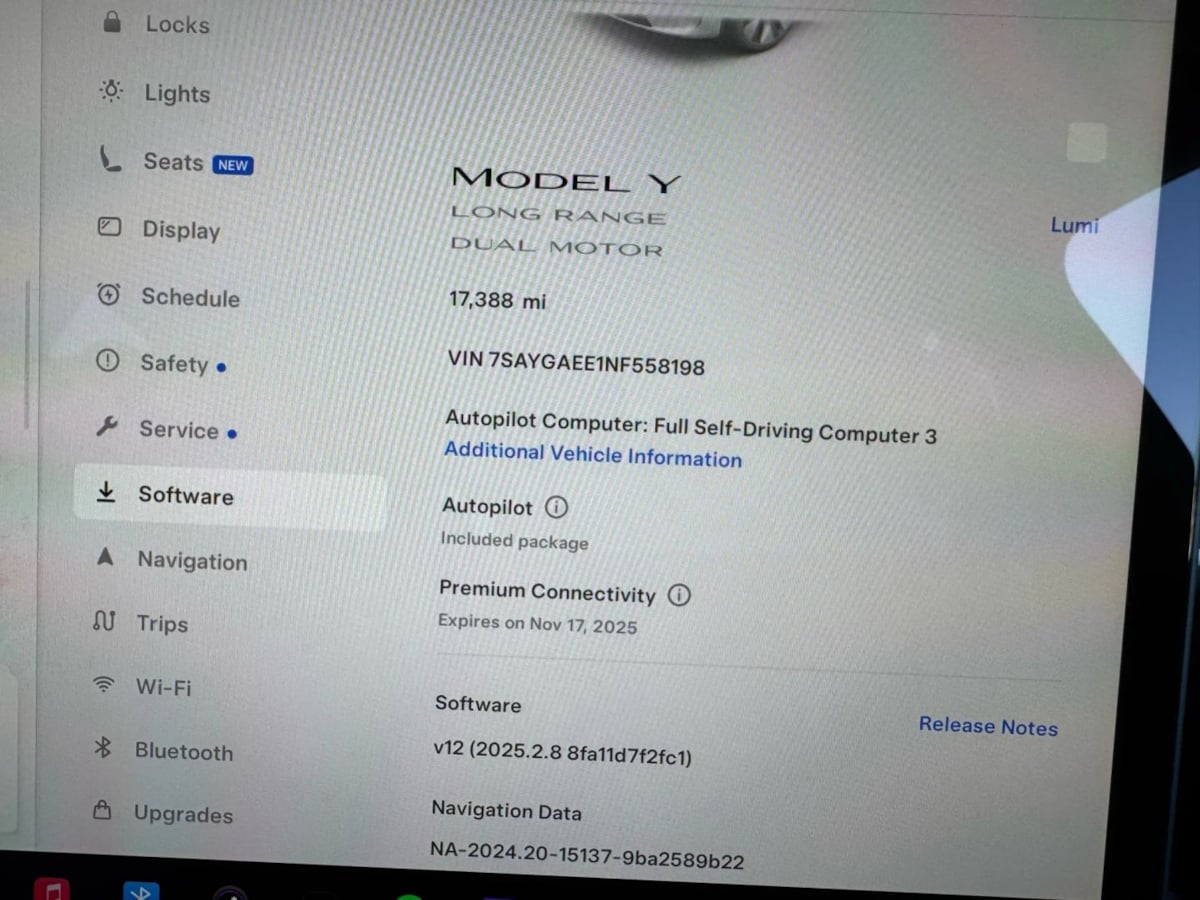The height and width of the screenshot is (900, 1200).
Task: Tap the Lumi vehicle name
Action: pos(1074,225)
